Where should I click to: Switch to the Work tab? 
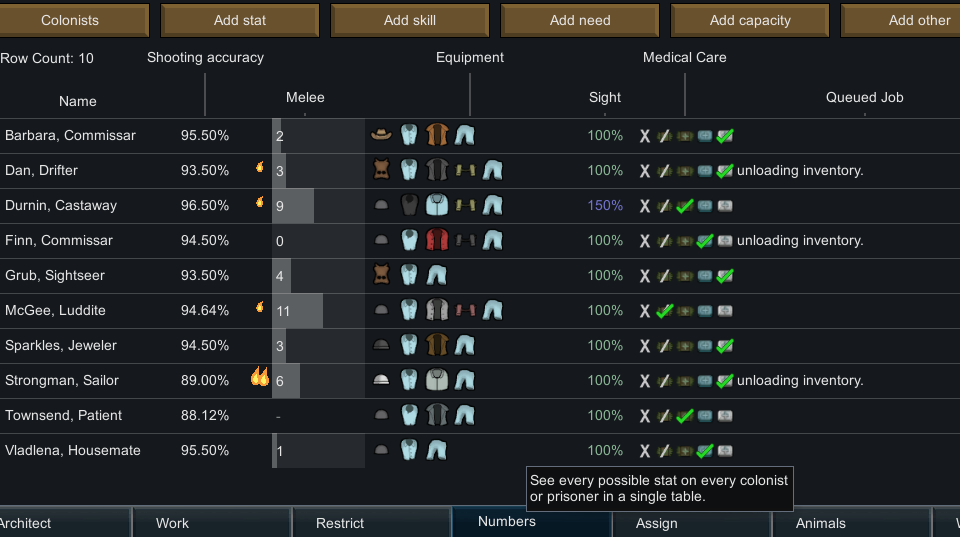172,523
